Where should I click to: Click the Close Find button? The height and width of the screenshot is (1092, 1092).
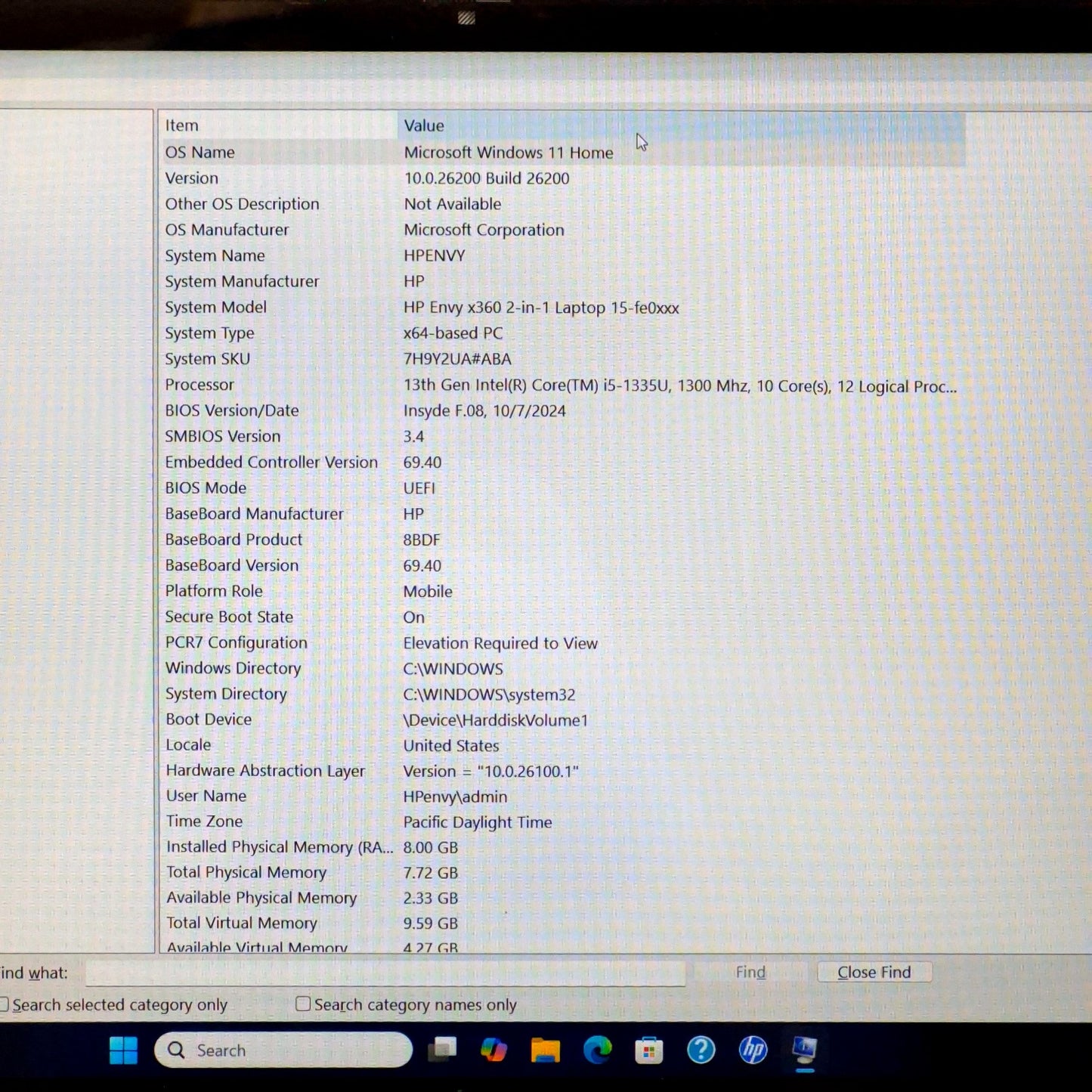coord(874,972)
